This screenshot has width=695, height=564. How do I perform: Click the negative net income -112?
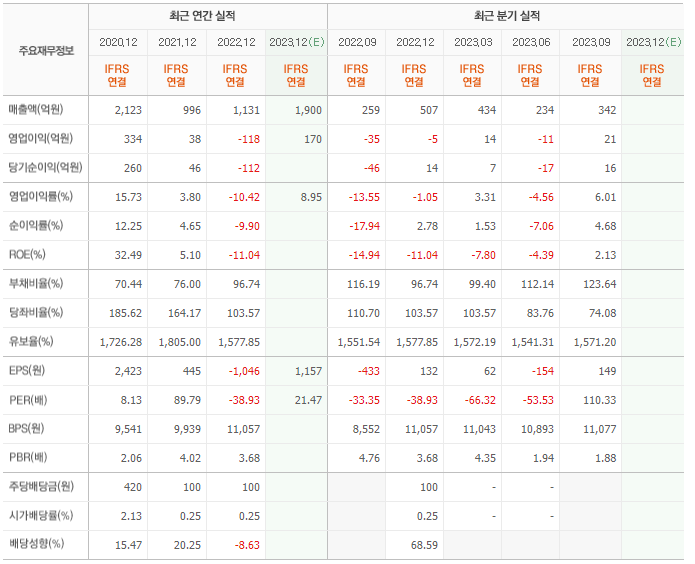point(249,168)
